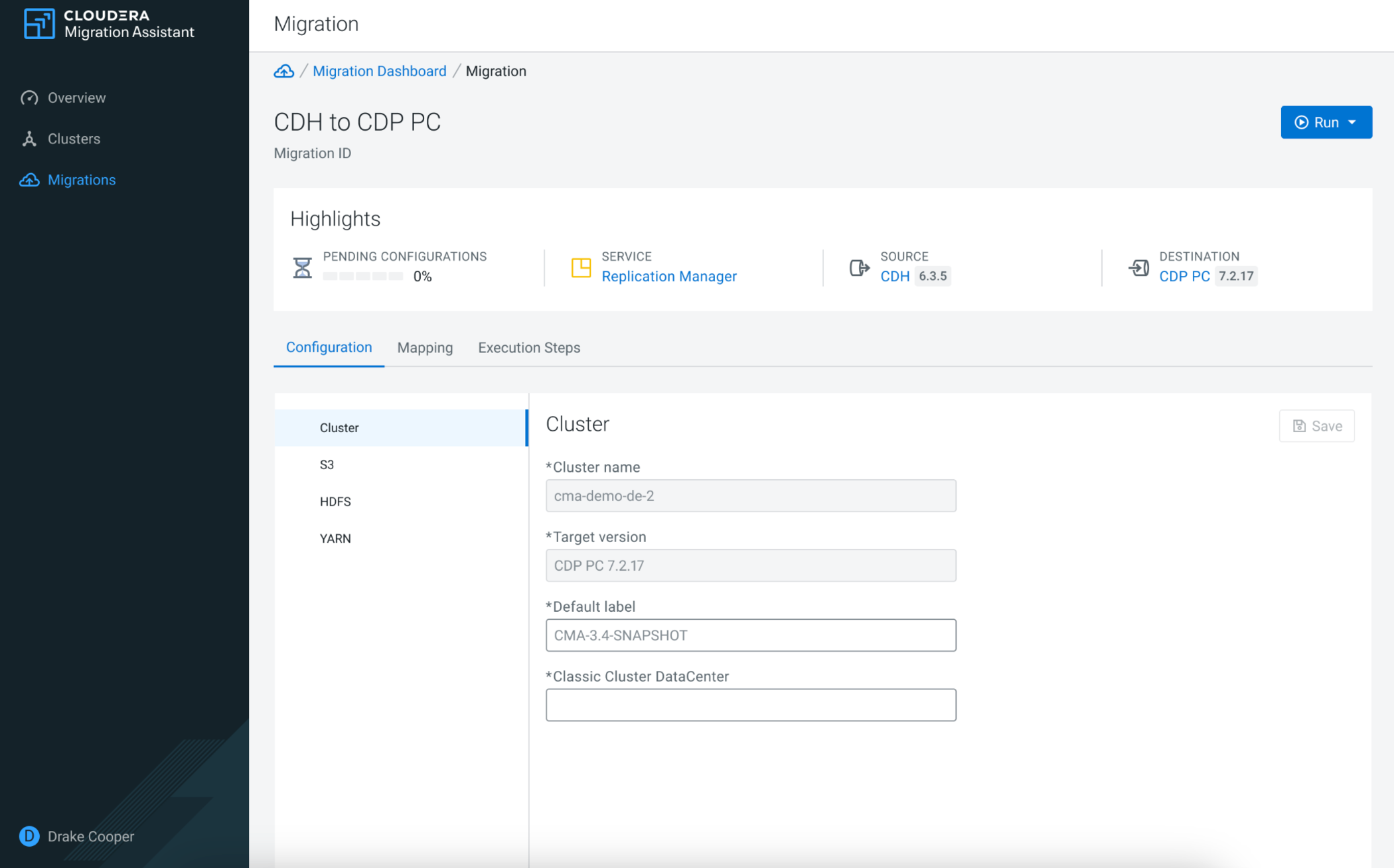Click the Clusters node icon in sidebar
Screen dimensions: 1394x868
(x=29, y=139)
